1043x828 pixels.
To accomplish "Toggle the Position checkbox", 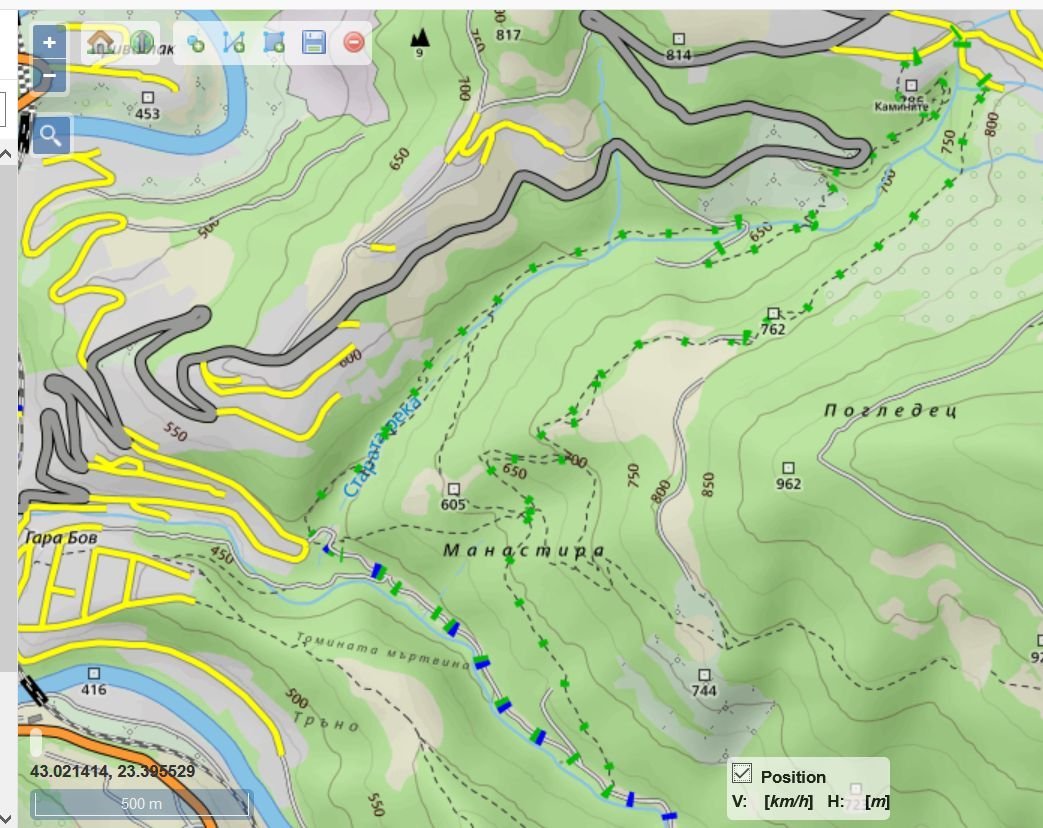I will click(x=742, y=772).
